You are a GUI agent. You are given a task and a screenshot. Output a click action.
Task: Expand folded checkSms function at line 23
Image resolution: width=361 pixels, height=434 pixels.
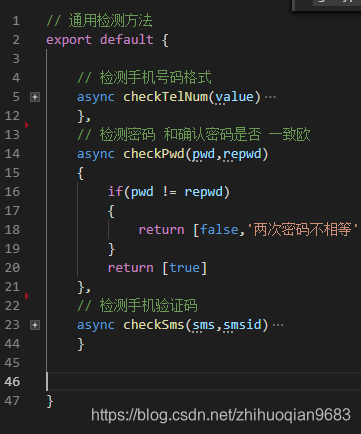(35, 325)
